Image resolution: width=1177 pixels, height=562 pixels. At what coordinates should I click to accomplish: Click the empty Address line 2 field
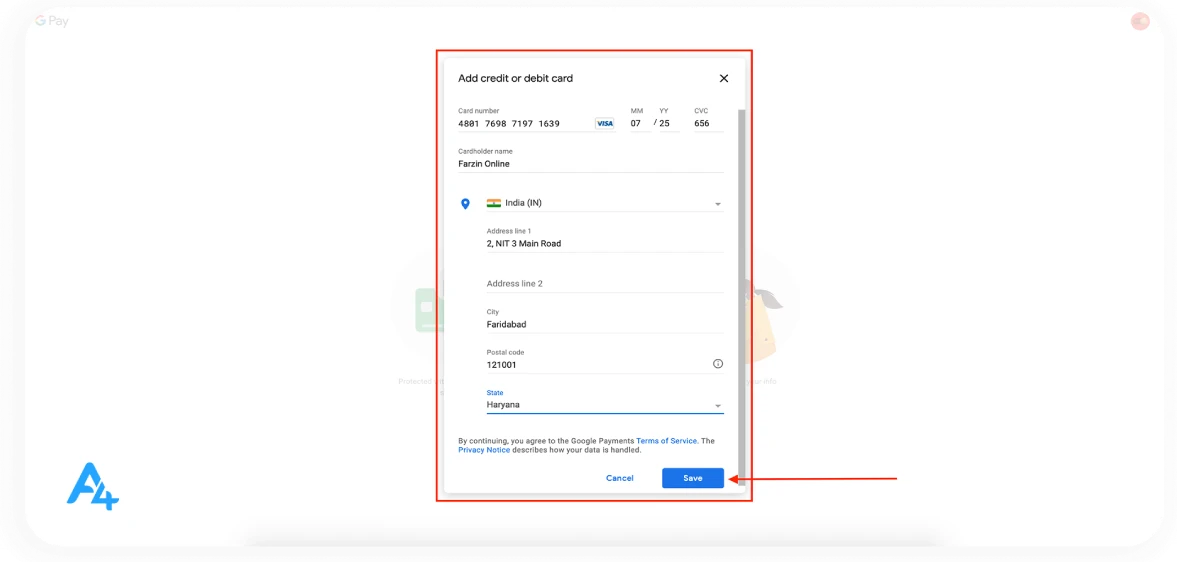coord(605,284)
